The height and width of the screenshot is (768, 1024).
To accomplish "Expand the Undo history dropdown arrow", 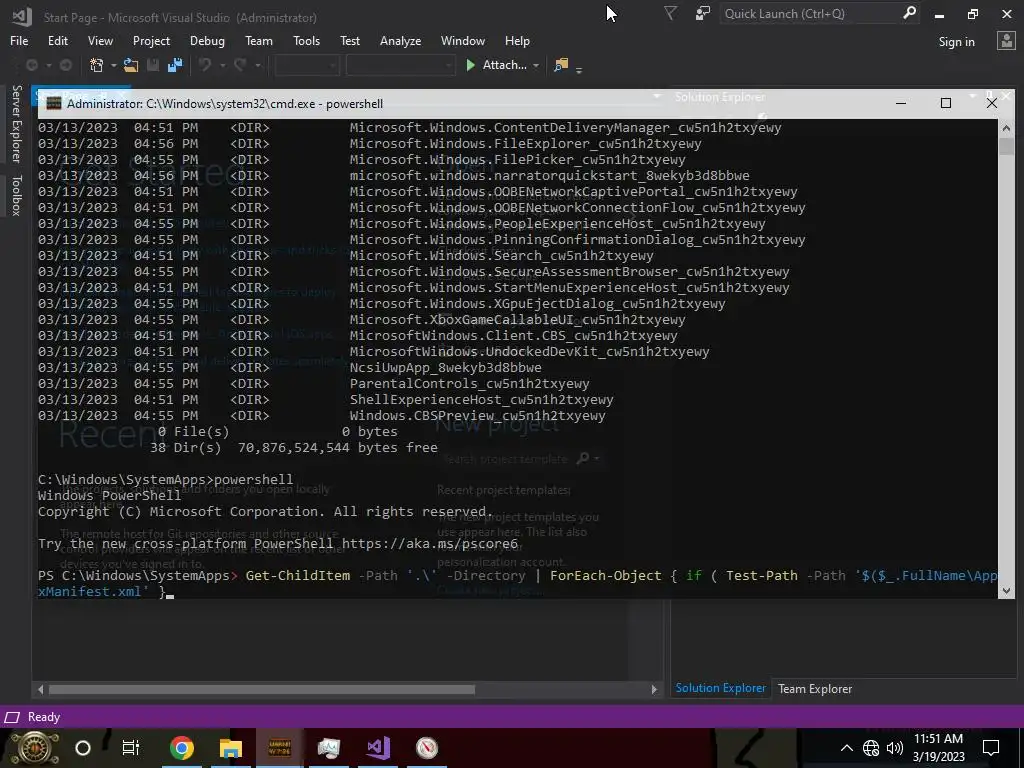I will [222, 65].
